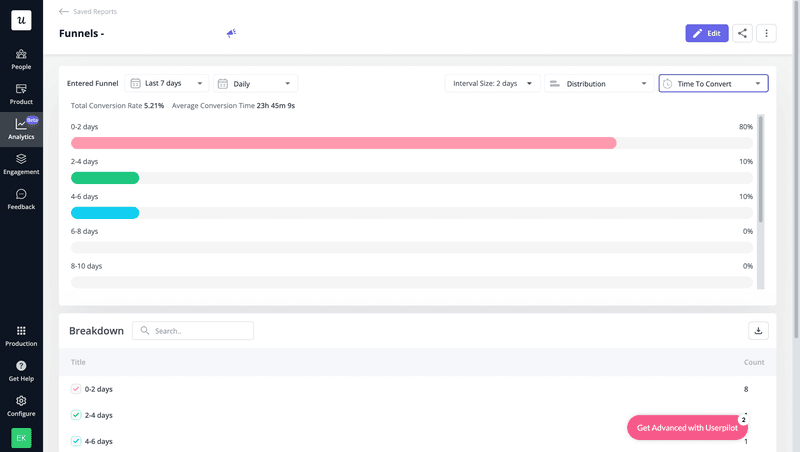The height and width of the screenshot is (452, 800).
Task: Open the three-dot more options menu
Action: [x=766, y=33]
